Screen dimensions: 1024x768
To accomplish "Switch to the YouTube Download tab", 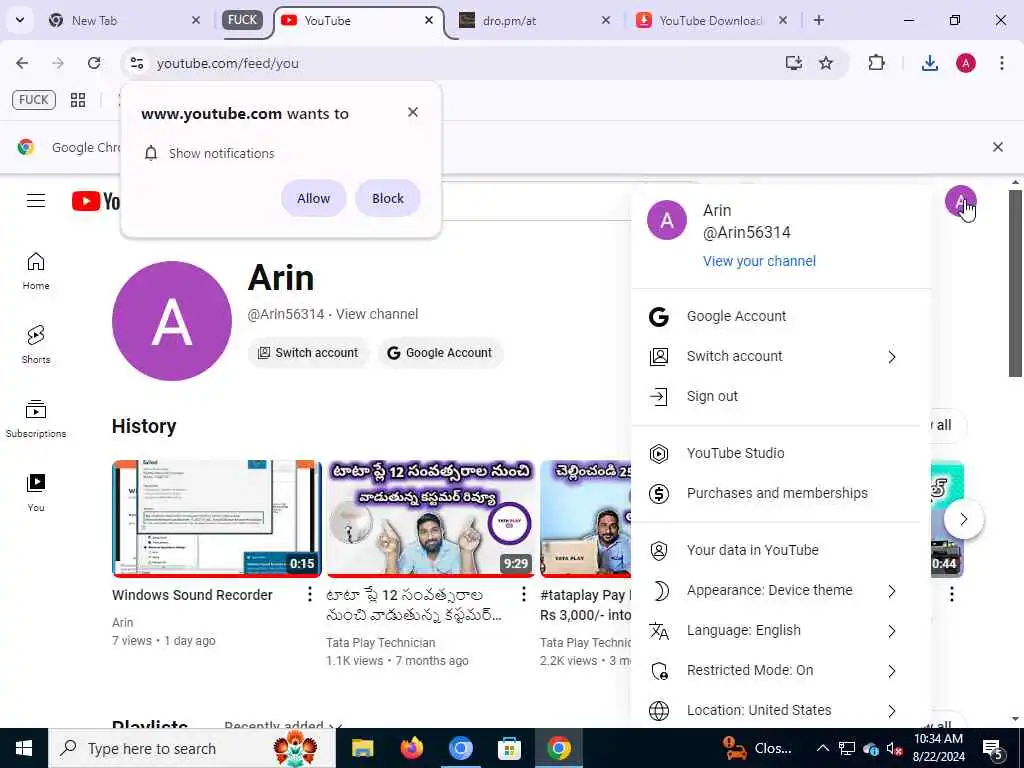I will (710, 20).
